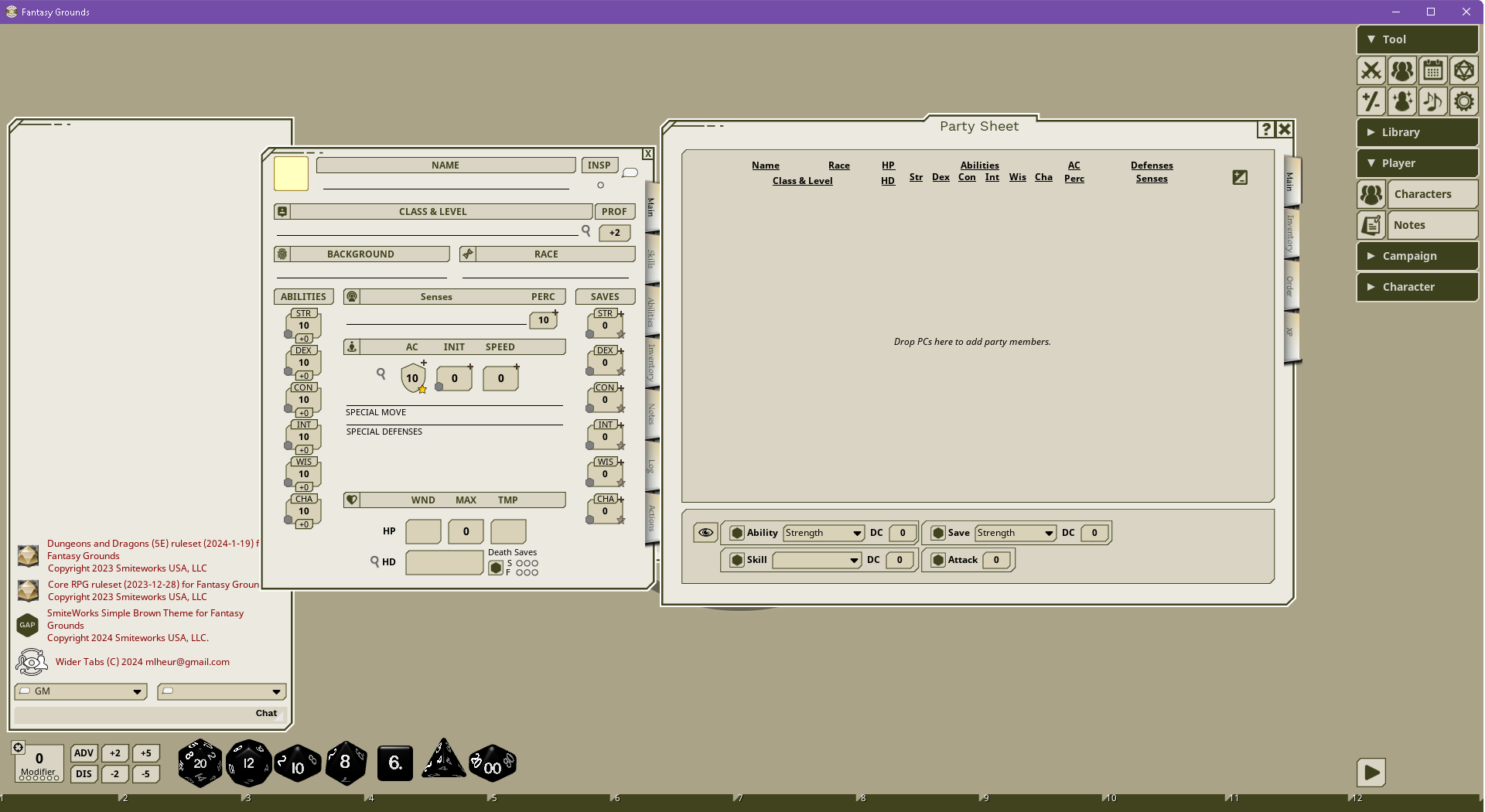
Task: Click the Attack value field in Party Sheet
Action: (996, 560)
